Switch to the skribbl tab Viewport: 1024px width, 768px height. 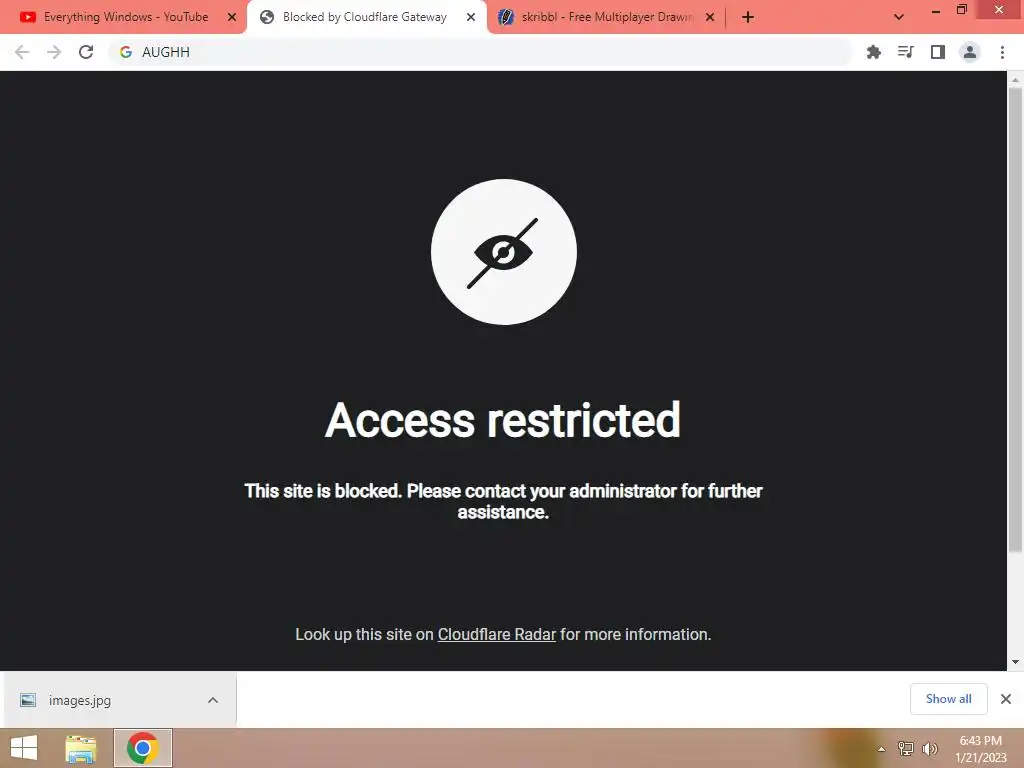click(606, 17)
